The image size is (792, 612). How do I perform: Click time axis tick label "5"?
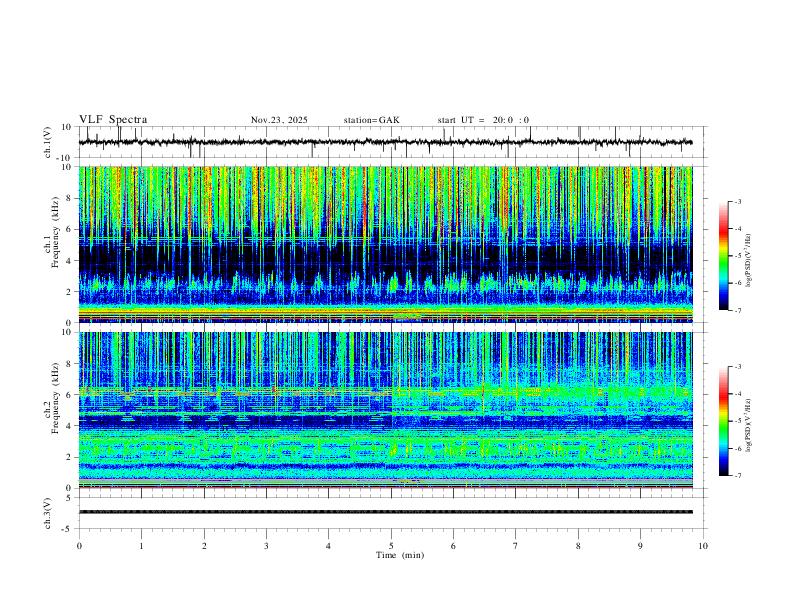(x=391, y=546)
